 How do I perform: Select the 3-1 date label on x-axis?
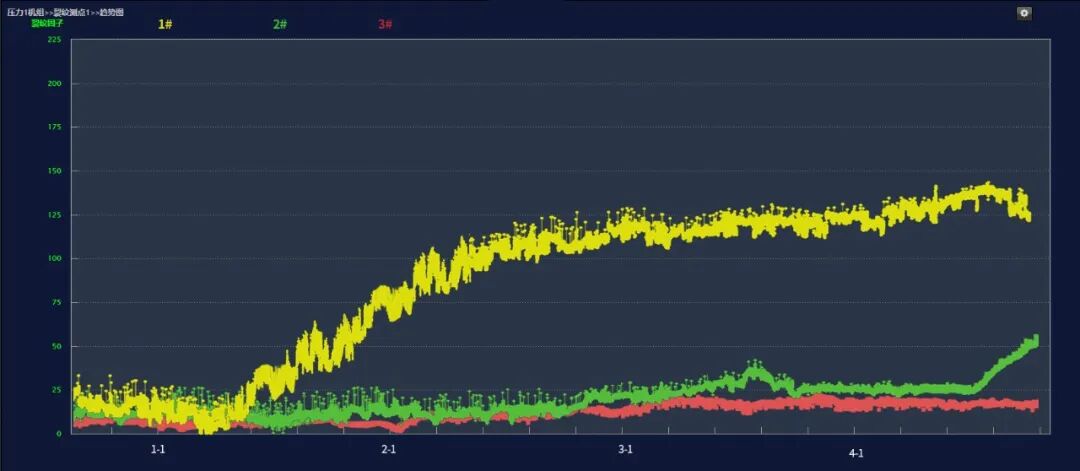pyautogui.click(x=625, y=450)
